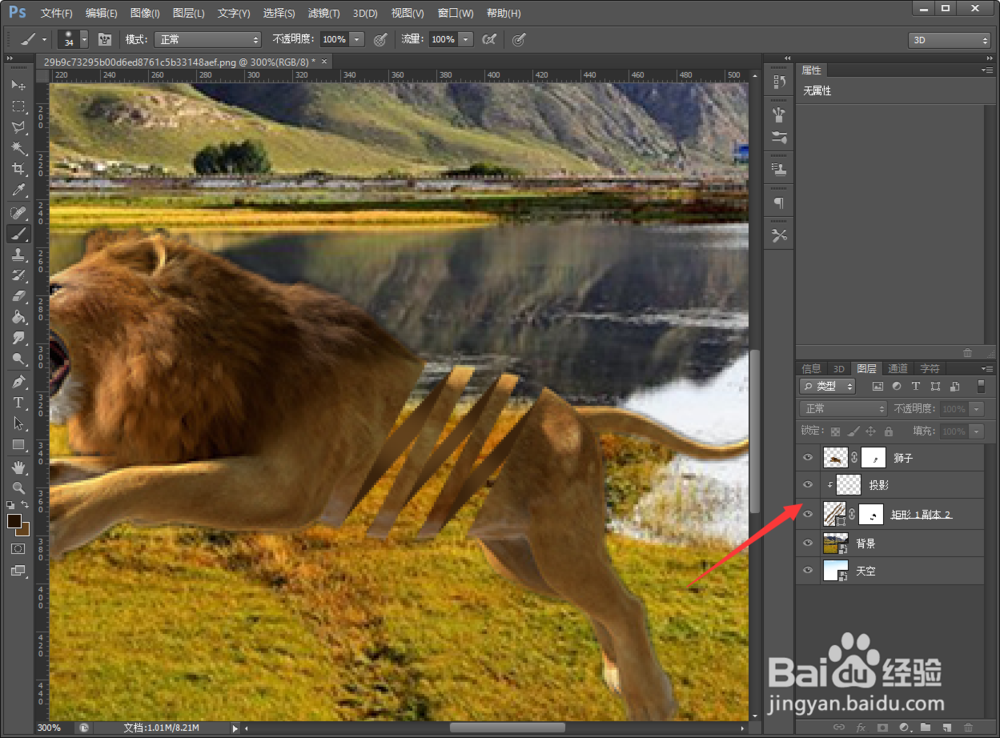The image size is (1000, 738).
Task: Open the 图像(I) menu
Action: point(145,13)
